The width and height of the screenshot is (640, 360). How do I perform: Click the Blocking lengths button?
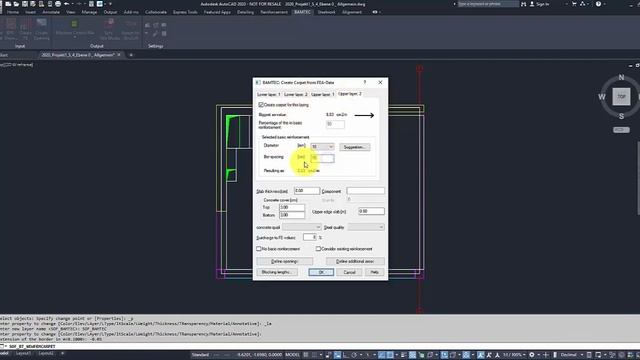pyautogui.click(x=277, y=272)
